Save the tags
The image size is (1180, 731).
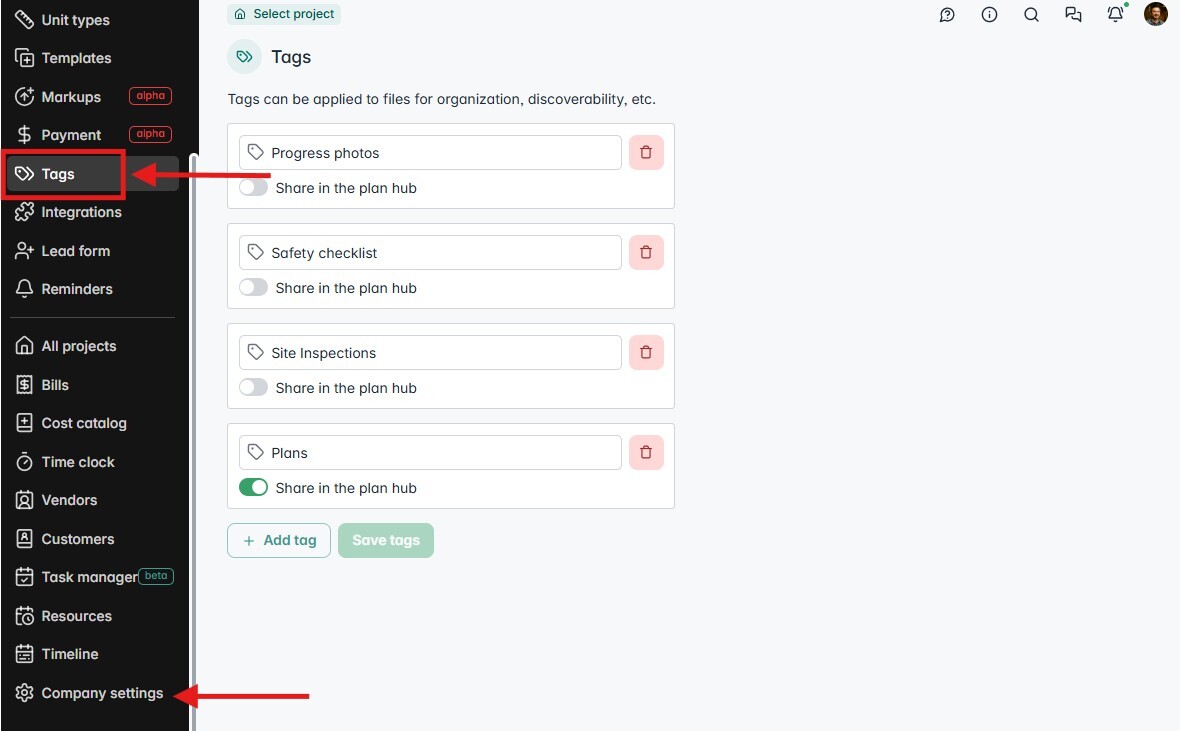(x=386, y=540)
